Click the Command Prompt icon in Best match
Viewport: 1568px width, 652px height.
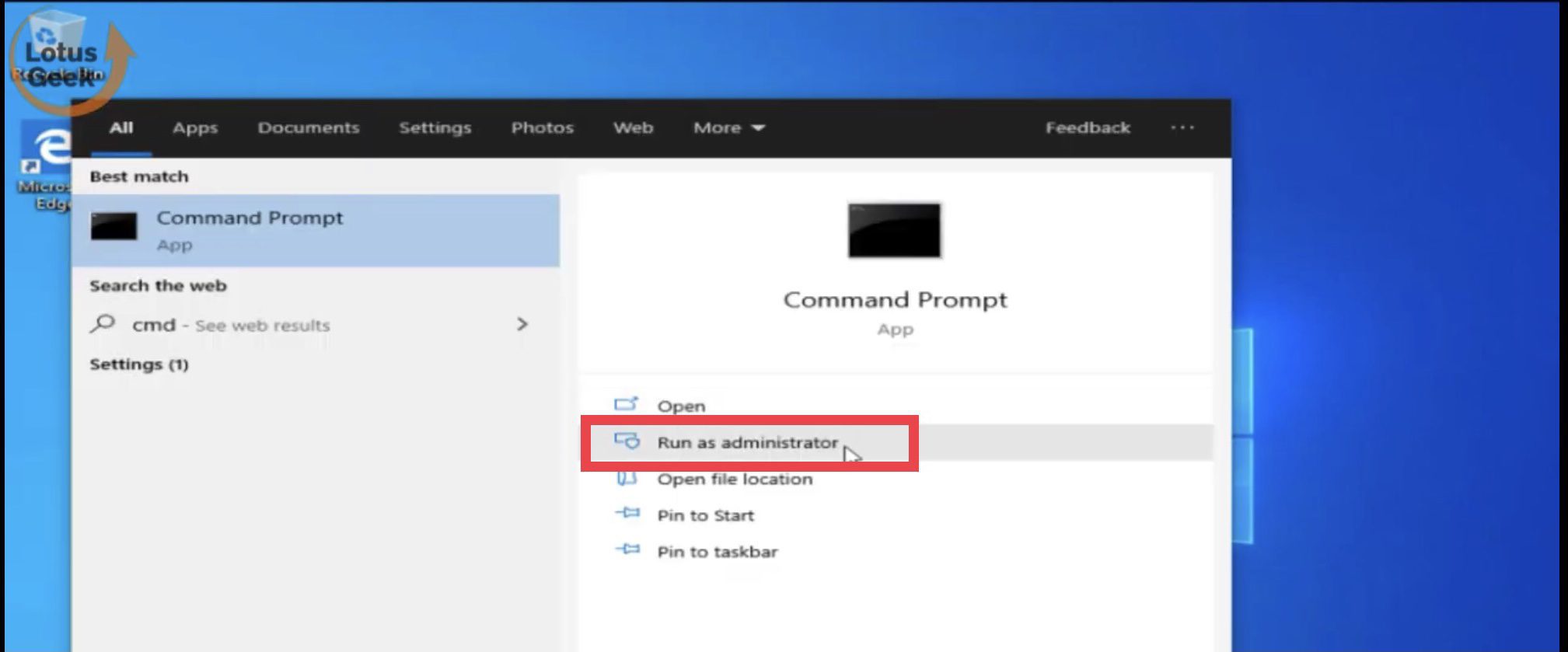pyautogui.click(x=113, y=226)
